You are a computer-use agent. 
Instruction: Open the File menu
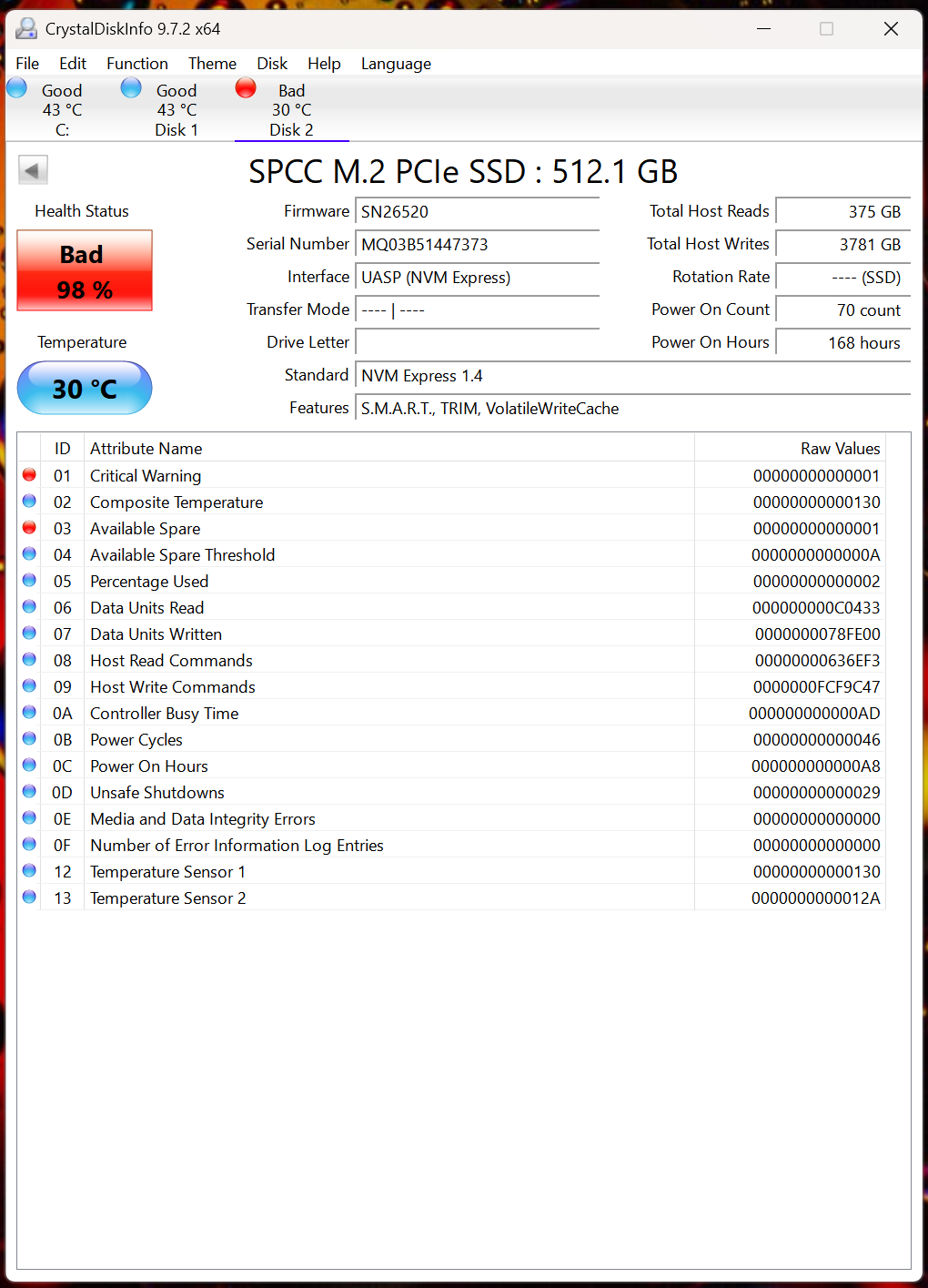(27, 64)
